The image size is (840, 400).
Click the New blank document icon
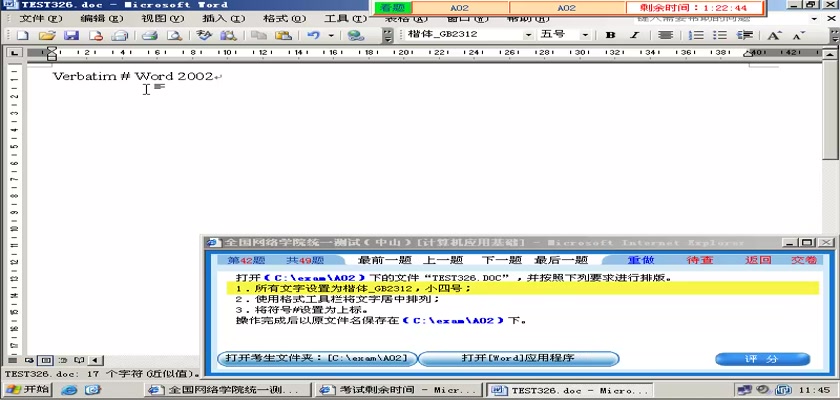[22, 35]
